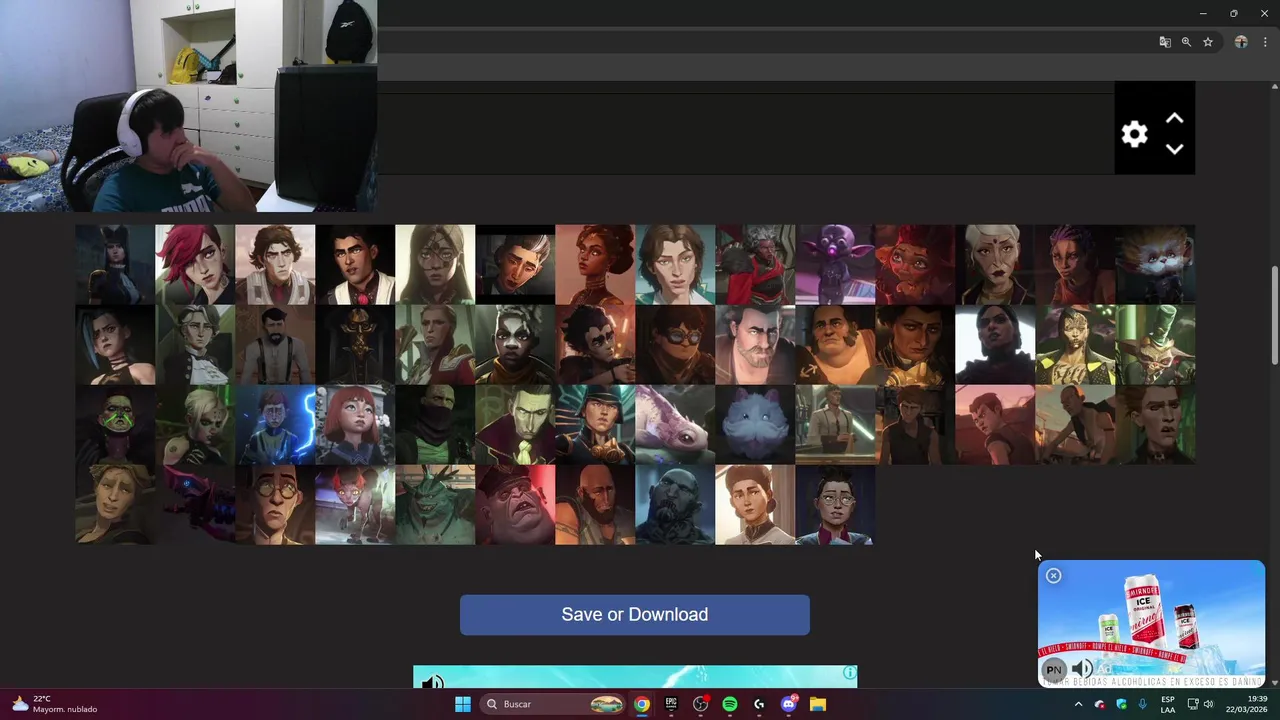Image resolution: width=1280 pixels, height=720 pixels.
Task: Select the character wearing goggles
Action: [675, 344]
